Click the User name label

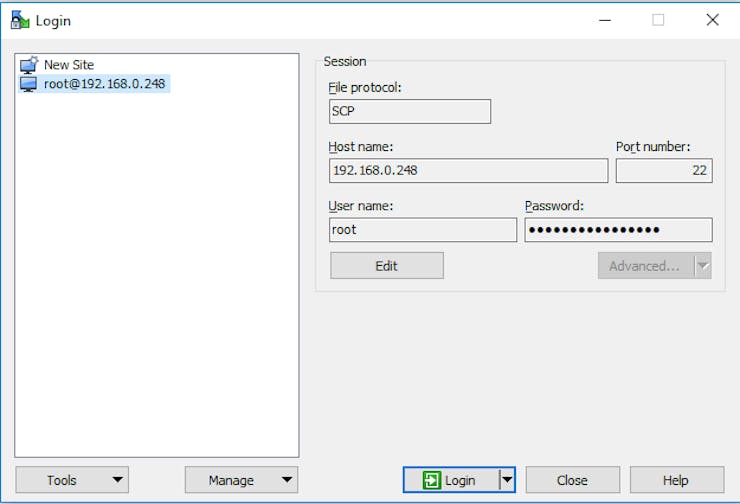pyautogui.click(x=361, y=206)
